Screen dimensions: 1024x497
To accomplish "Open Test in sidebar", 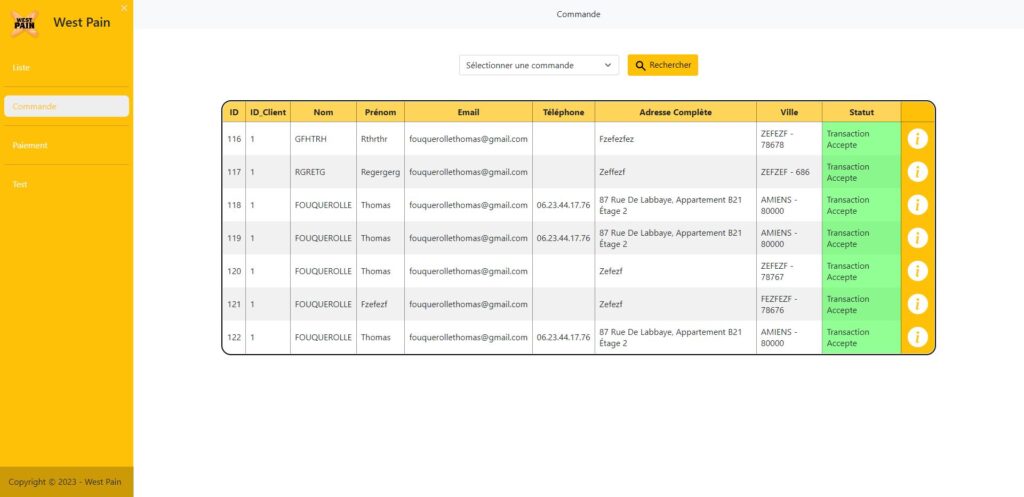I will [67, 184].
